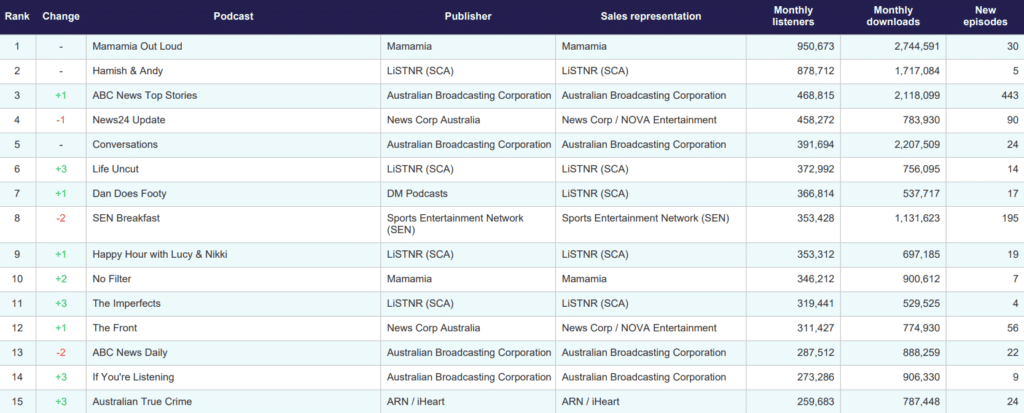This screenshot has width=1024, height=413.
Task: Select the Hamish & Andy podcast name
Action: tap(127, 71)
